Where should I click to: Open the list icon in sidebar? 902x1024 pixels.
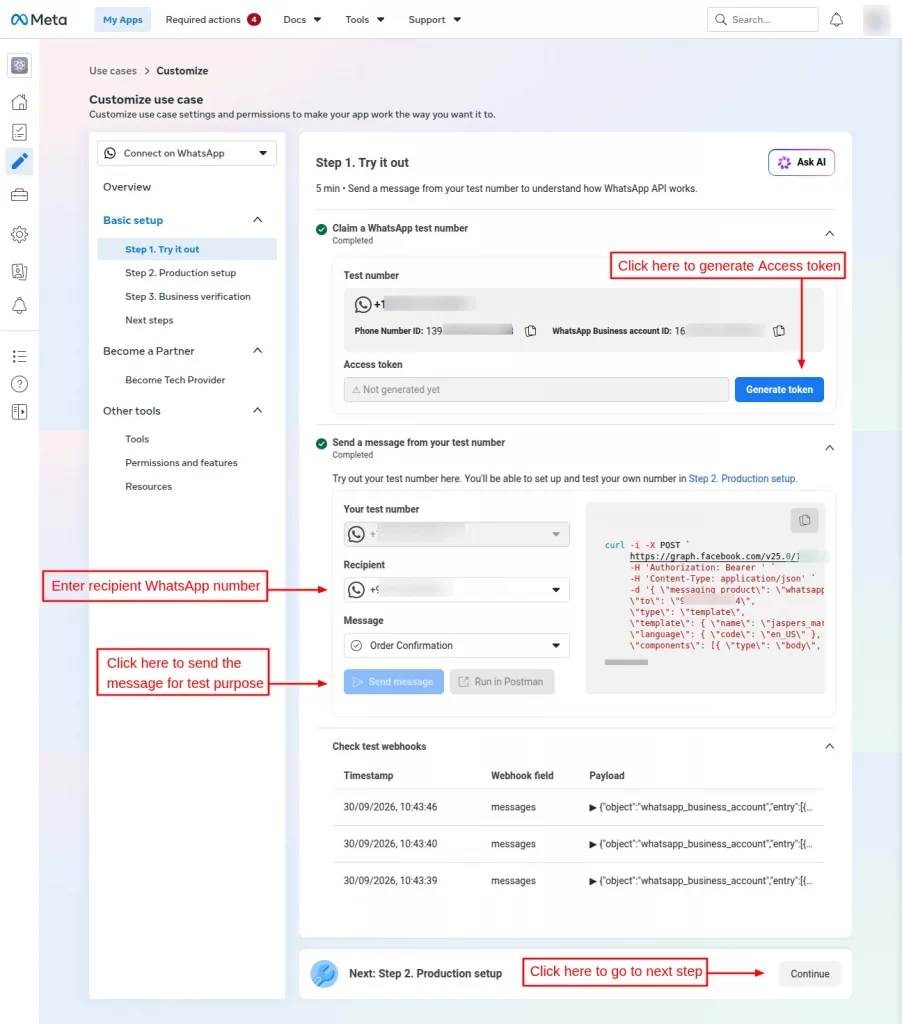point(20,356)
